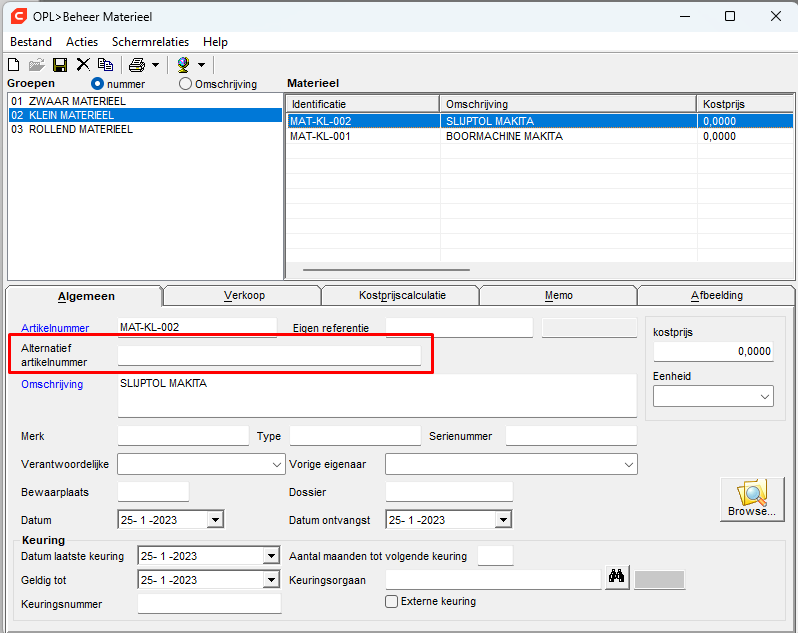
Task: Click the Identificatie column header
Action: [363, 104]
